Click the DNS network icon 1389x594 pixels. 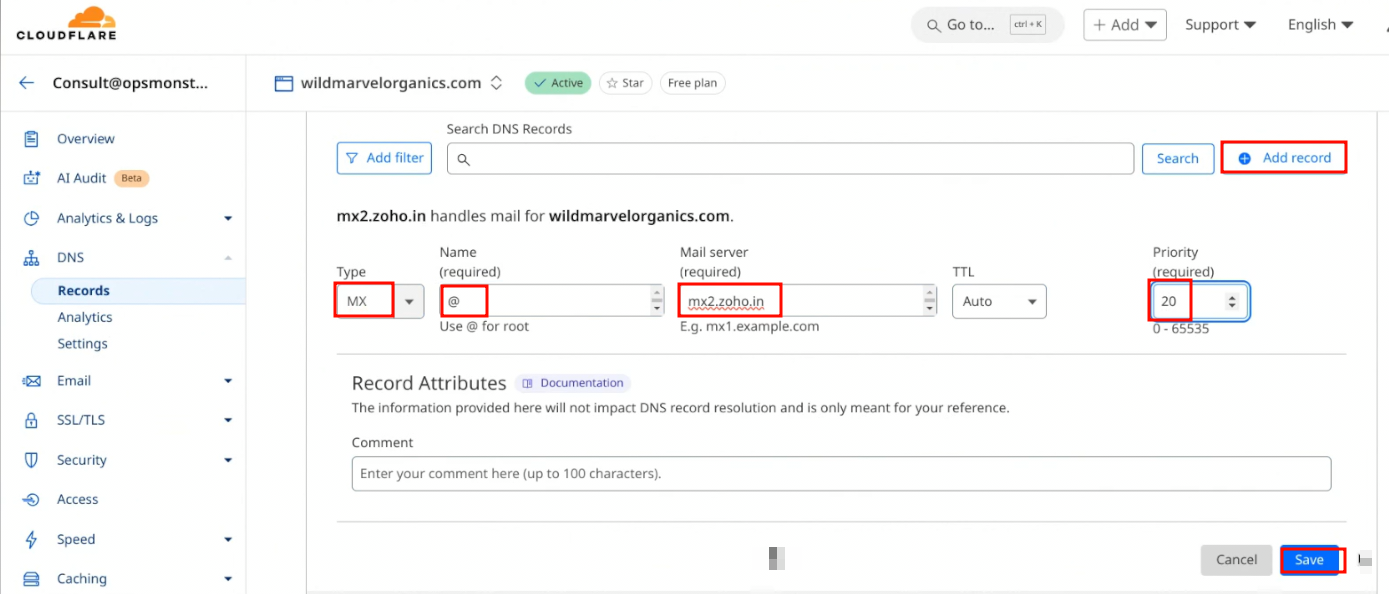coord(31,258)
